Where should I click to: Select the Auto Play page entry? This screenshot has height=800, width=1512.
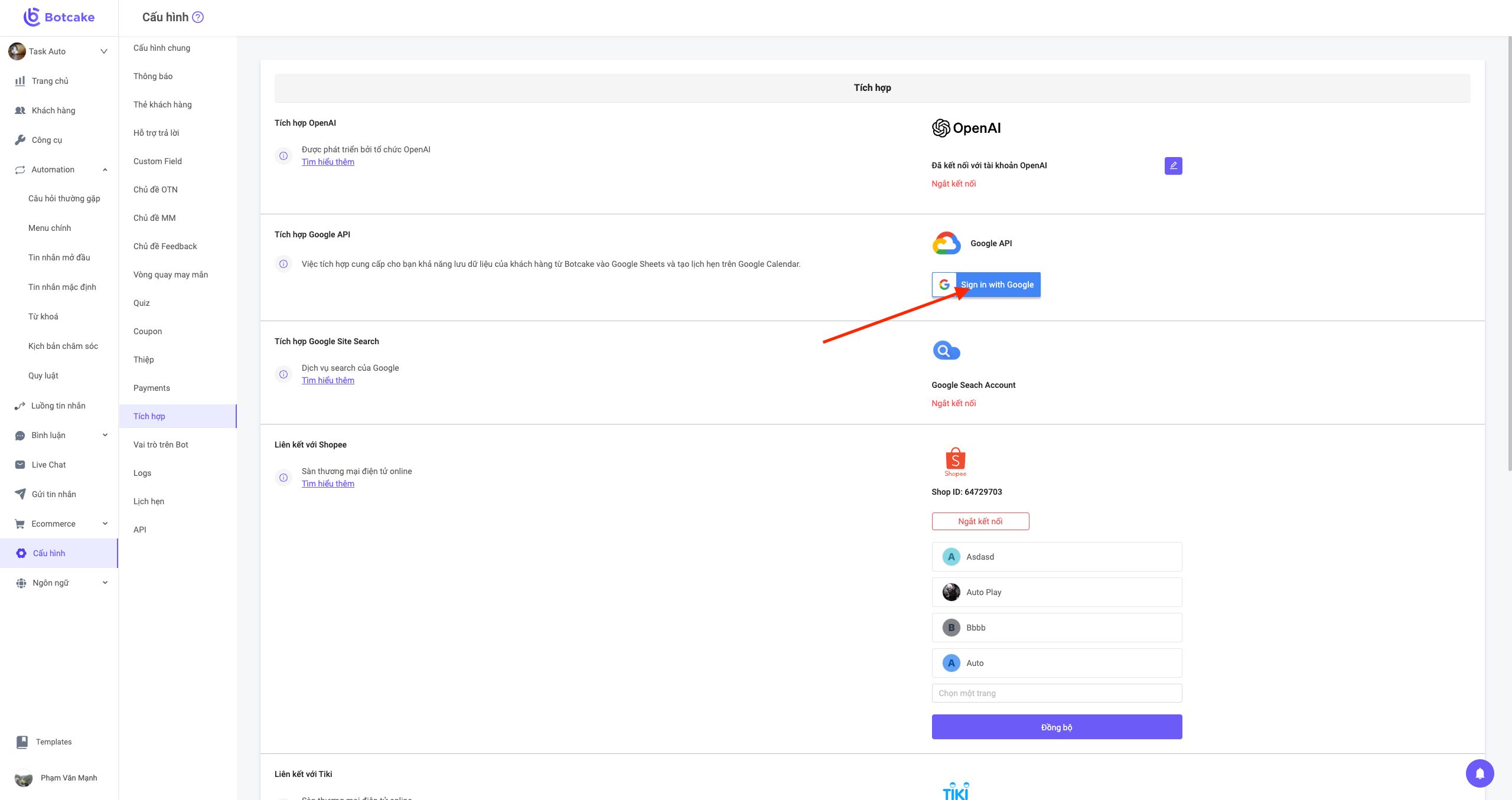(x=1056, y=592)
